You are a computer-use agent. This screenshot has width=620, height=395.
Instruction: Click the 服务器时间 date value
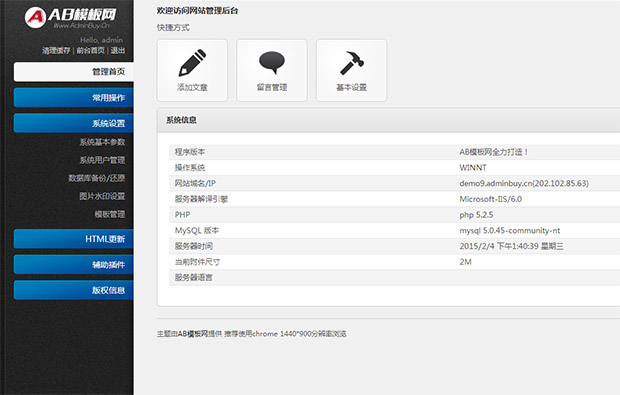pos(511,246)
